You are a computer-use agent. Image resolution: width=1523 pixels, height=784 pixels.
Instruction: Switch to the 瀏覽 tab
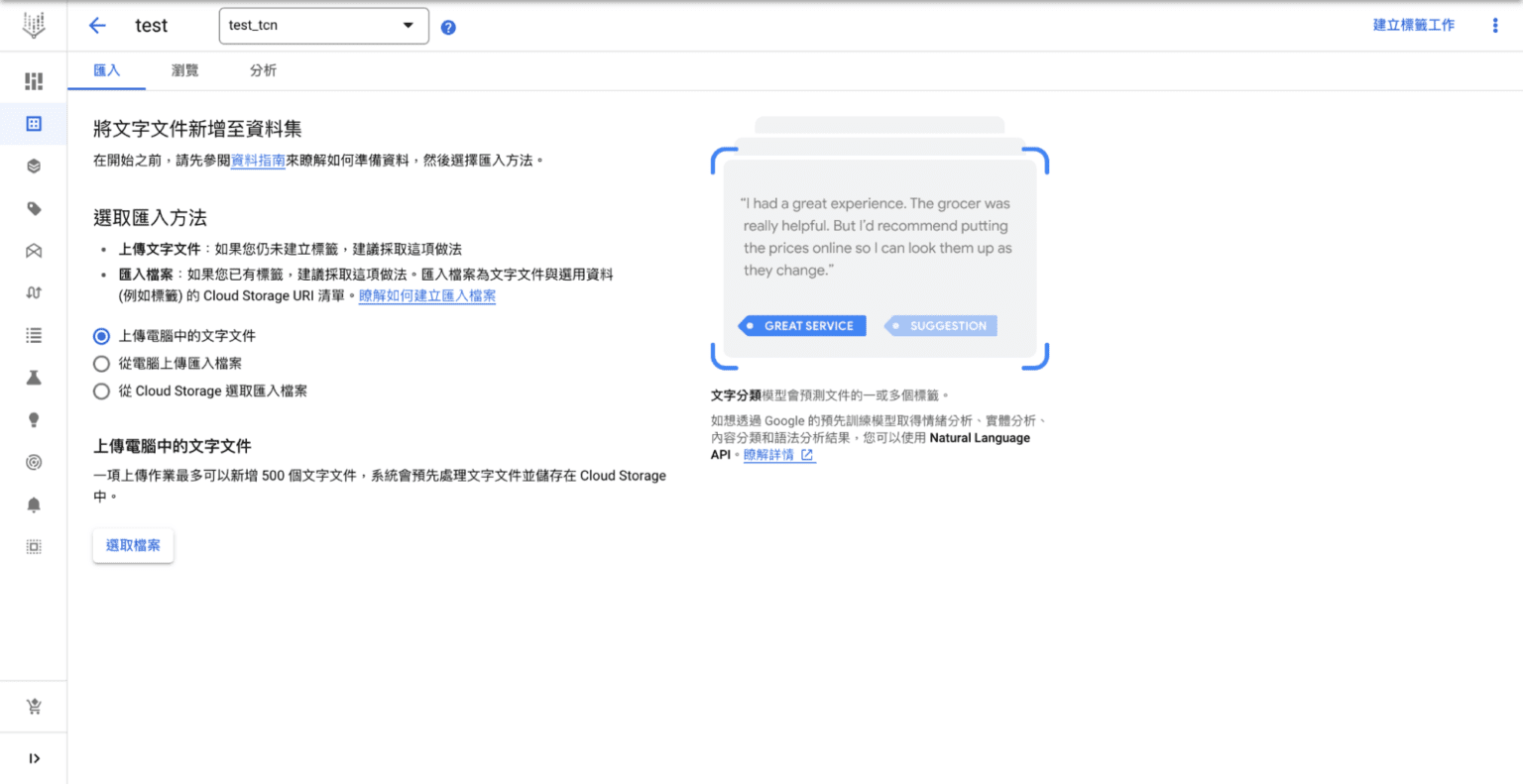(x=184, y=70)
